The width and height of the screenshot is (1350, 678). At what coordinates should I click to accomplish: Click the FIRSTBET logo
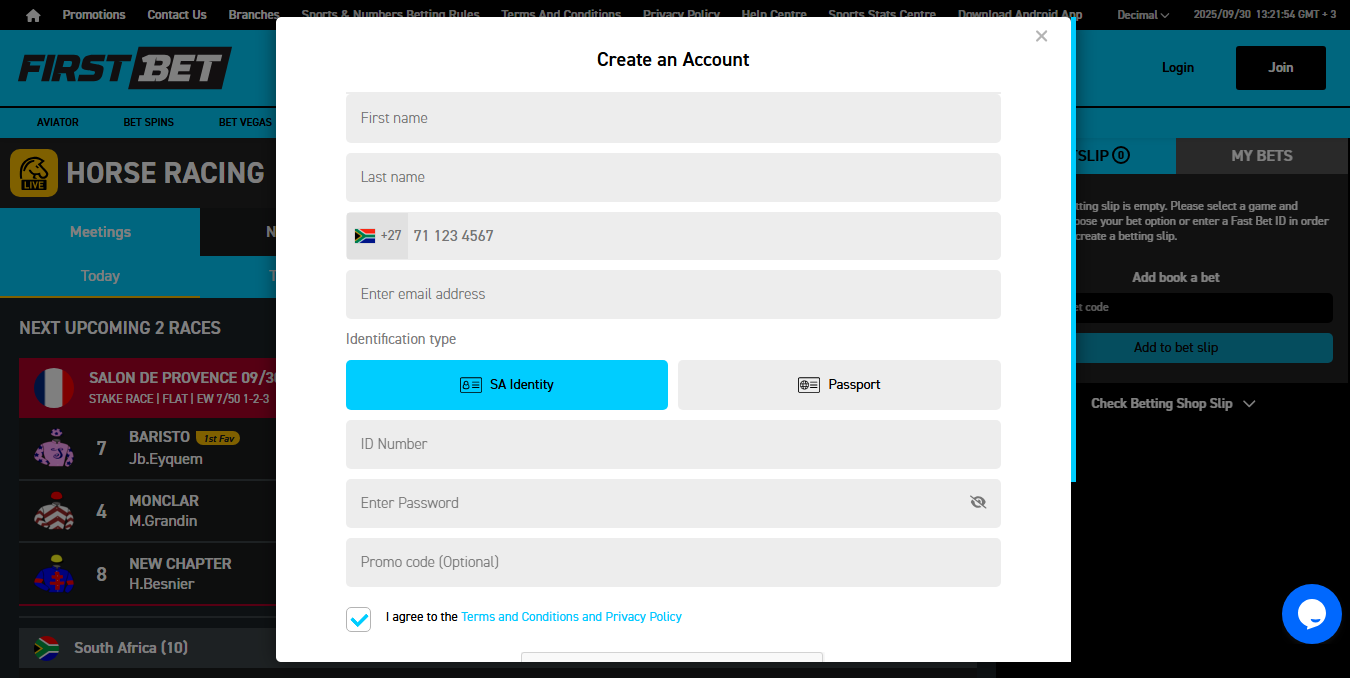[123, 67]
